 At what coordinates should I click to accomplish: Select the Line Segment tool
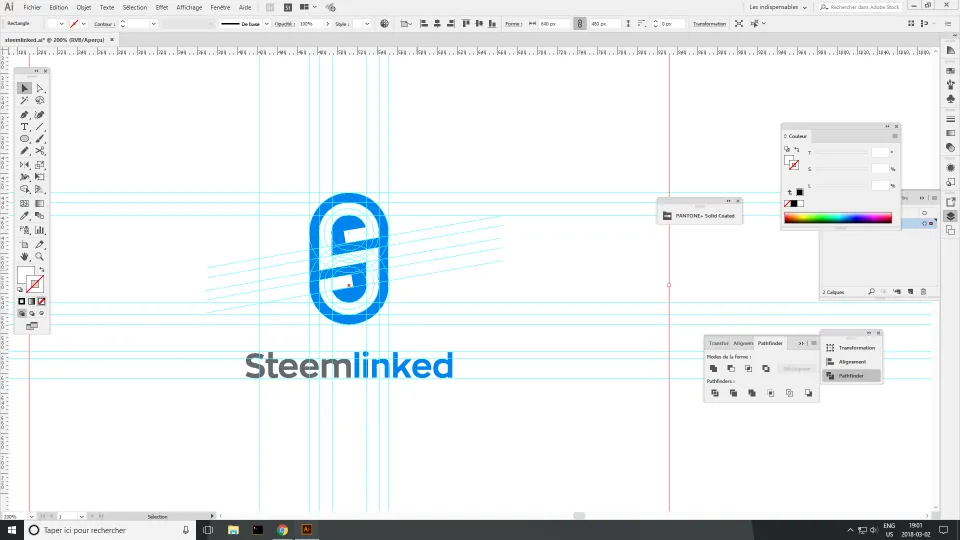click(40, 127)
